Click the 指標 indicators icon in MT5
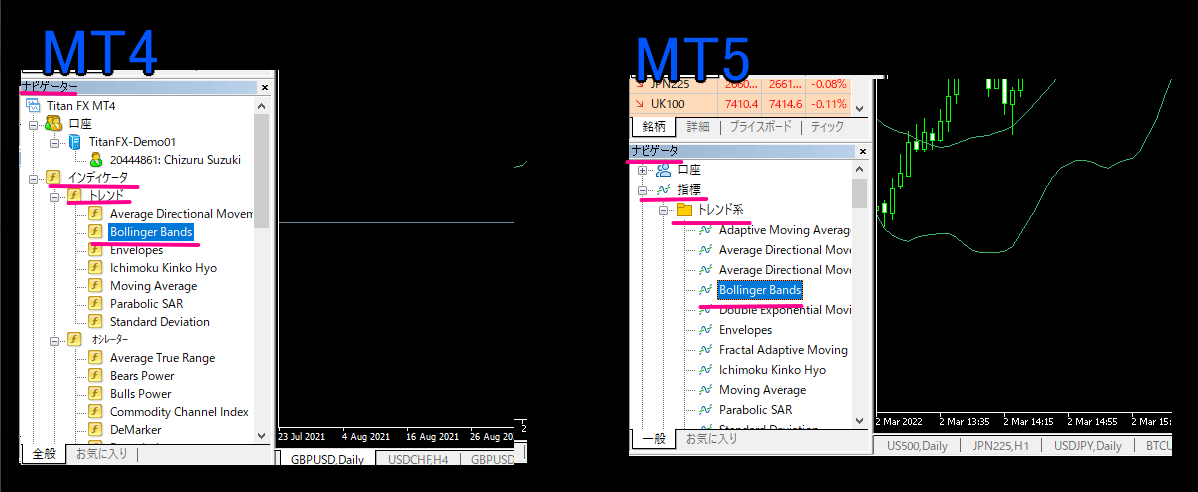The height and width of the screenshot is (492, 1198). 663,189
